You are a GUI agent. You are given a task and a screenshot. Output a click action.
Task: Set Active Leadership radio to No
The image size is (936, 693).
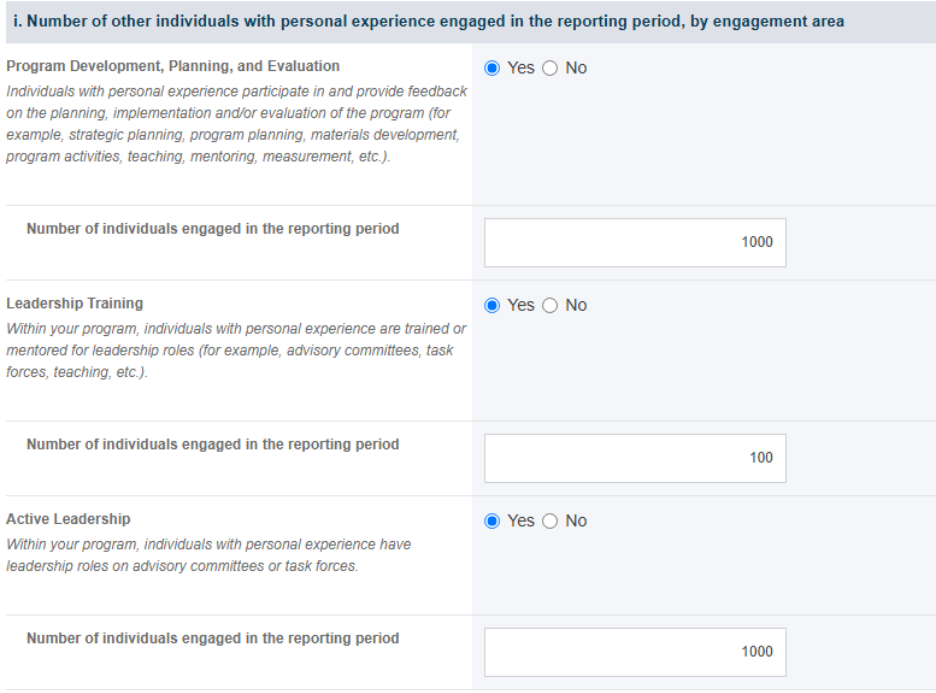pos(550,521)
